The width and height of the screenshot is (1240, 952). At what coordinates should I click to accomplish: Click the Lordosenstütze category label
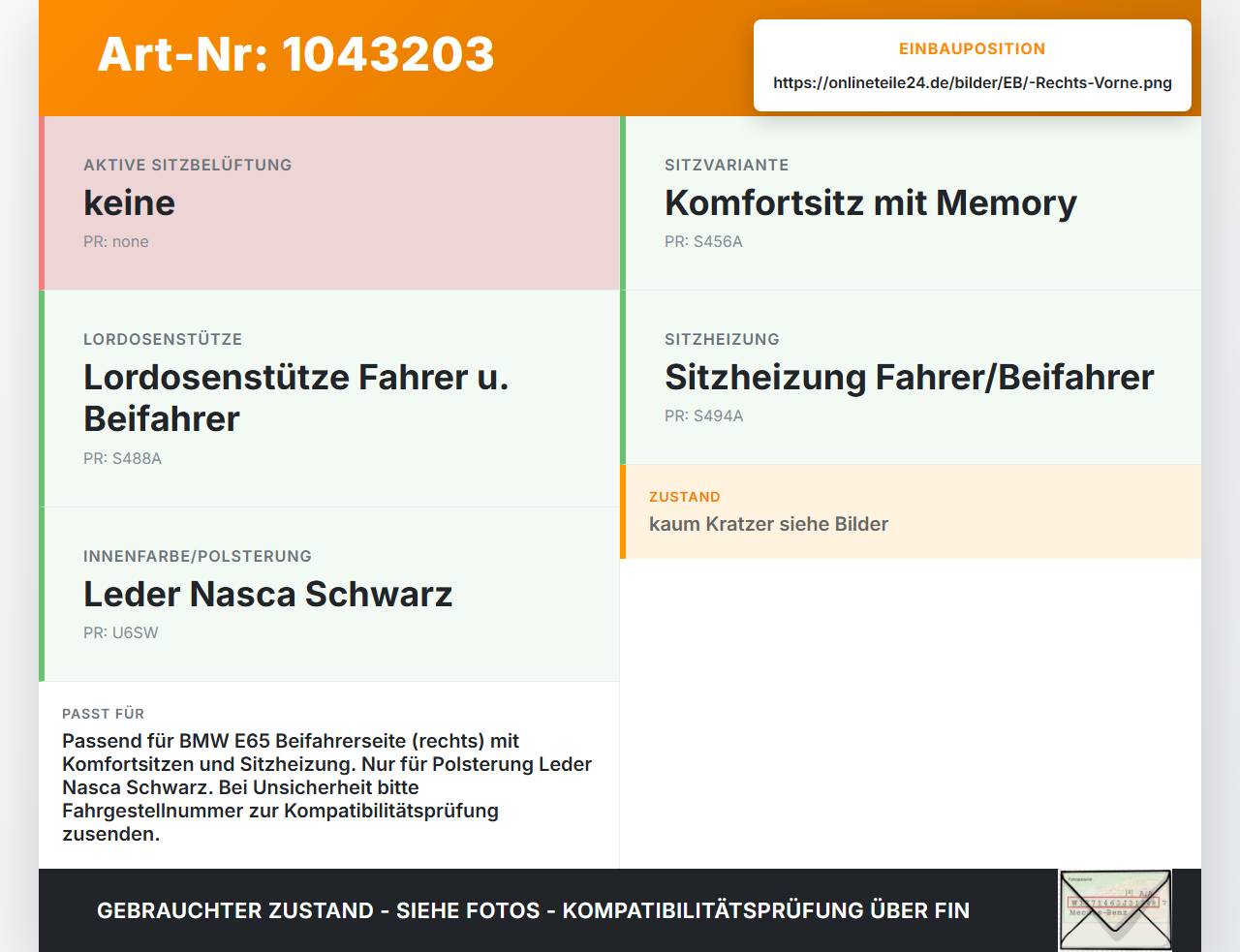pyautogui.click(x=163, y=340)
